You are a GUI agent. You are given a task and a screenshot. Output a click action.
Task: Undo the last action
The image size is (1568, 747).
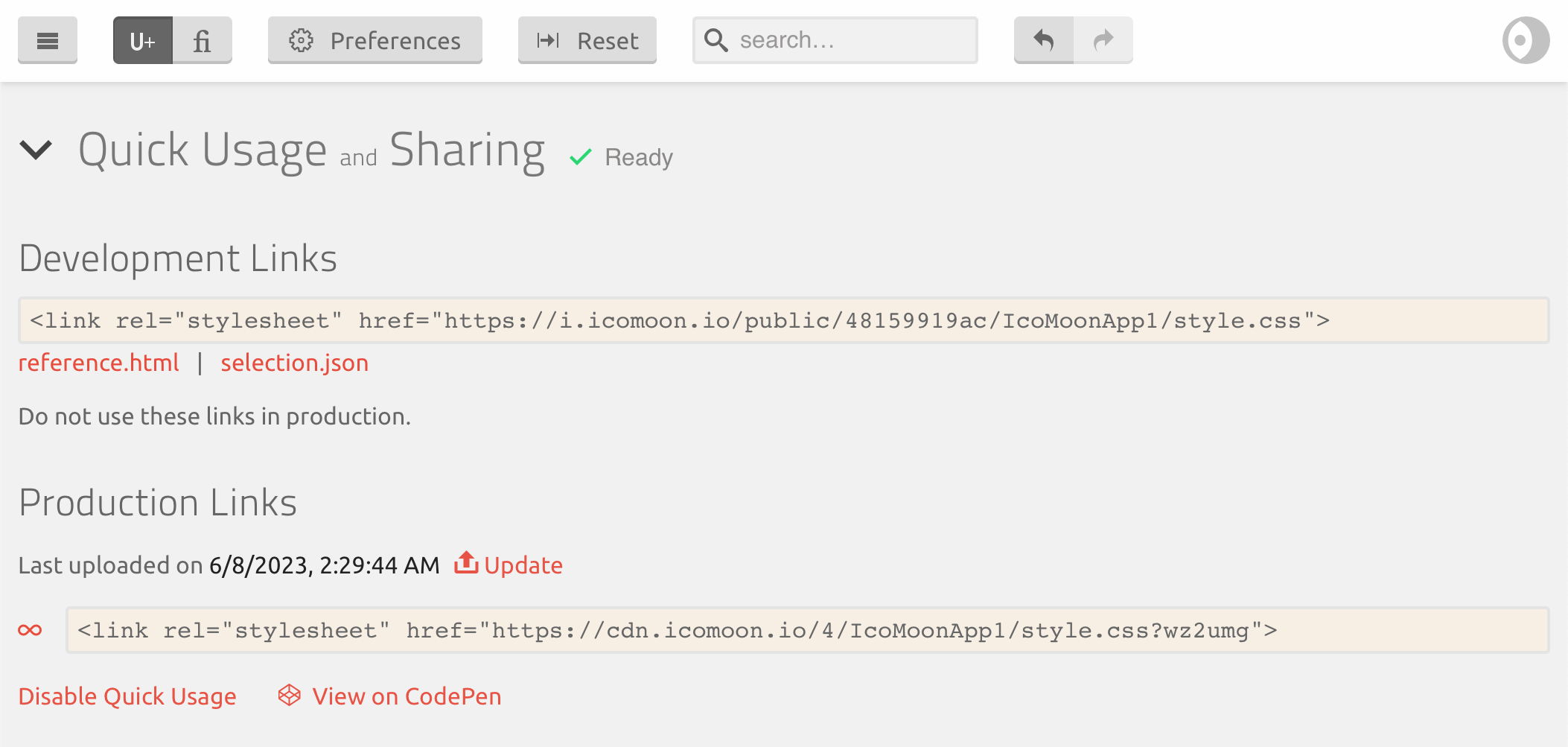(1044, 40)
